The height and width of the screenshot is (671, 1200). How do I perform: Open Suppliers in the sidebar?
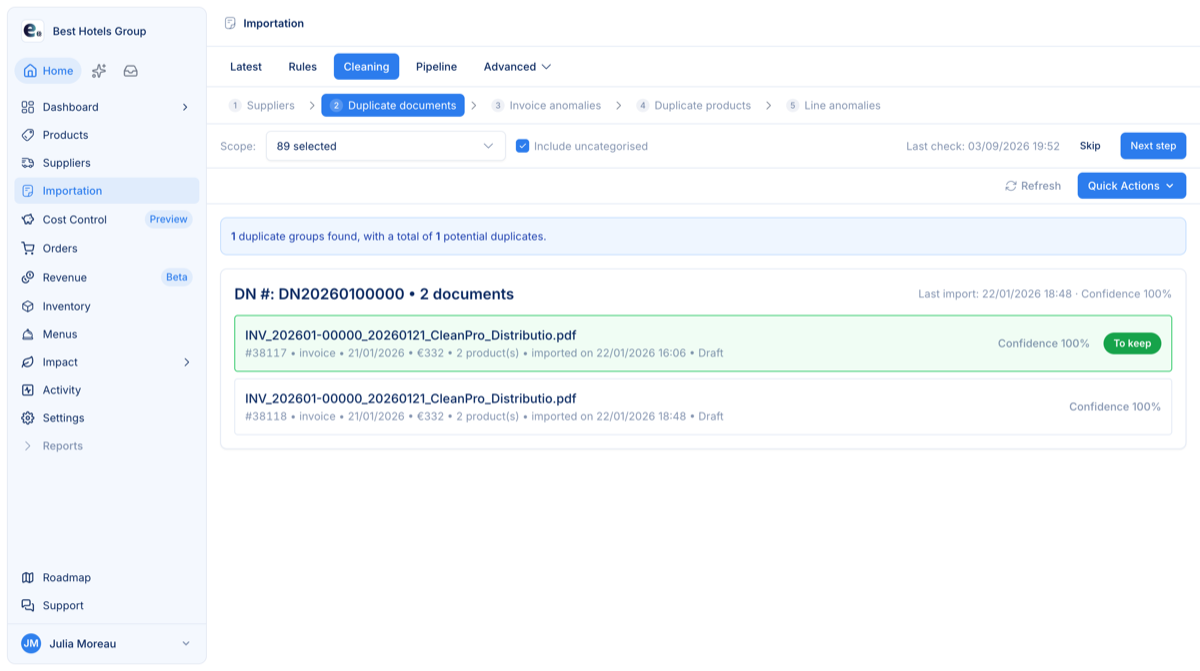click(x=107, y=163)
